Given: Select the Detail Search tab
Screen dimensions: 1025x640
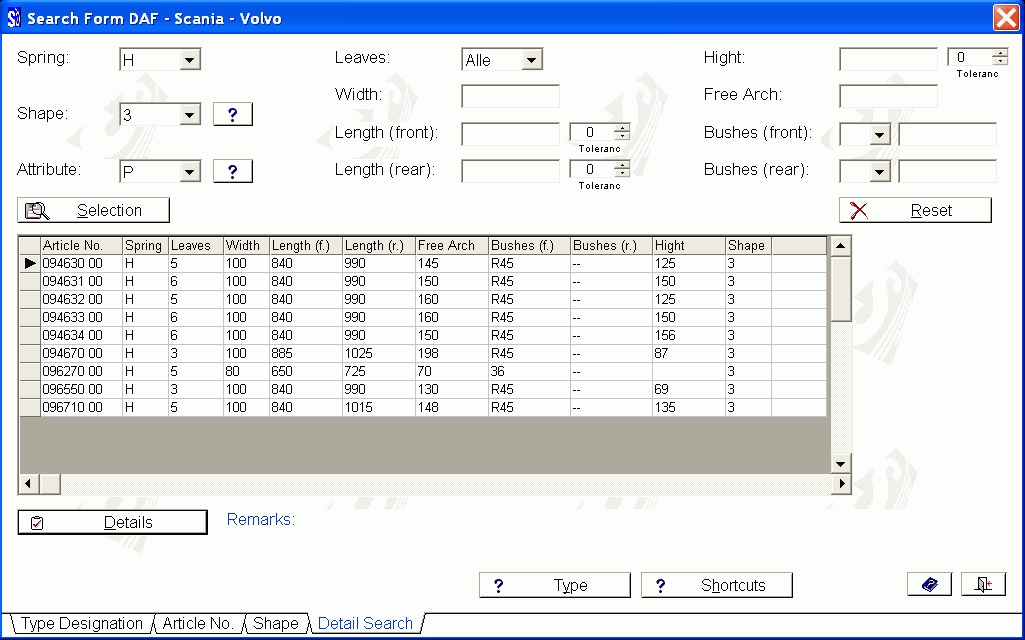Looking at the screenshot, I should (x=365, y=624).
